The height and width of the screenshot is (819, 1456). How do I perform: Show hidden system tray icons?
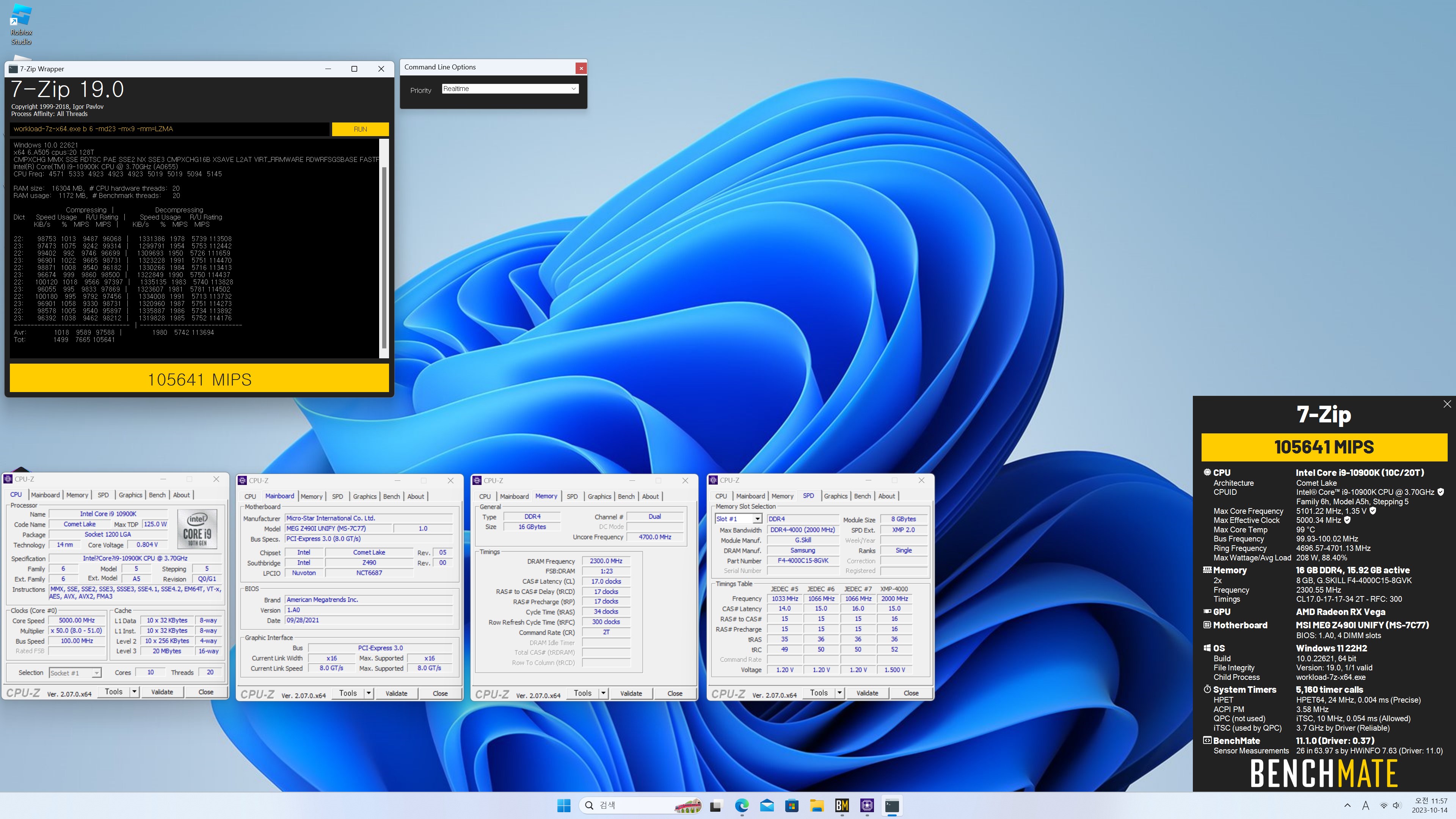[x=1348, y=805]
